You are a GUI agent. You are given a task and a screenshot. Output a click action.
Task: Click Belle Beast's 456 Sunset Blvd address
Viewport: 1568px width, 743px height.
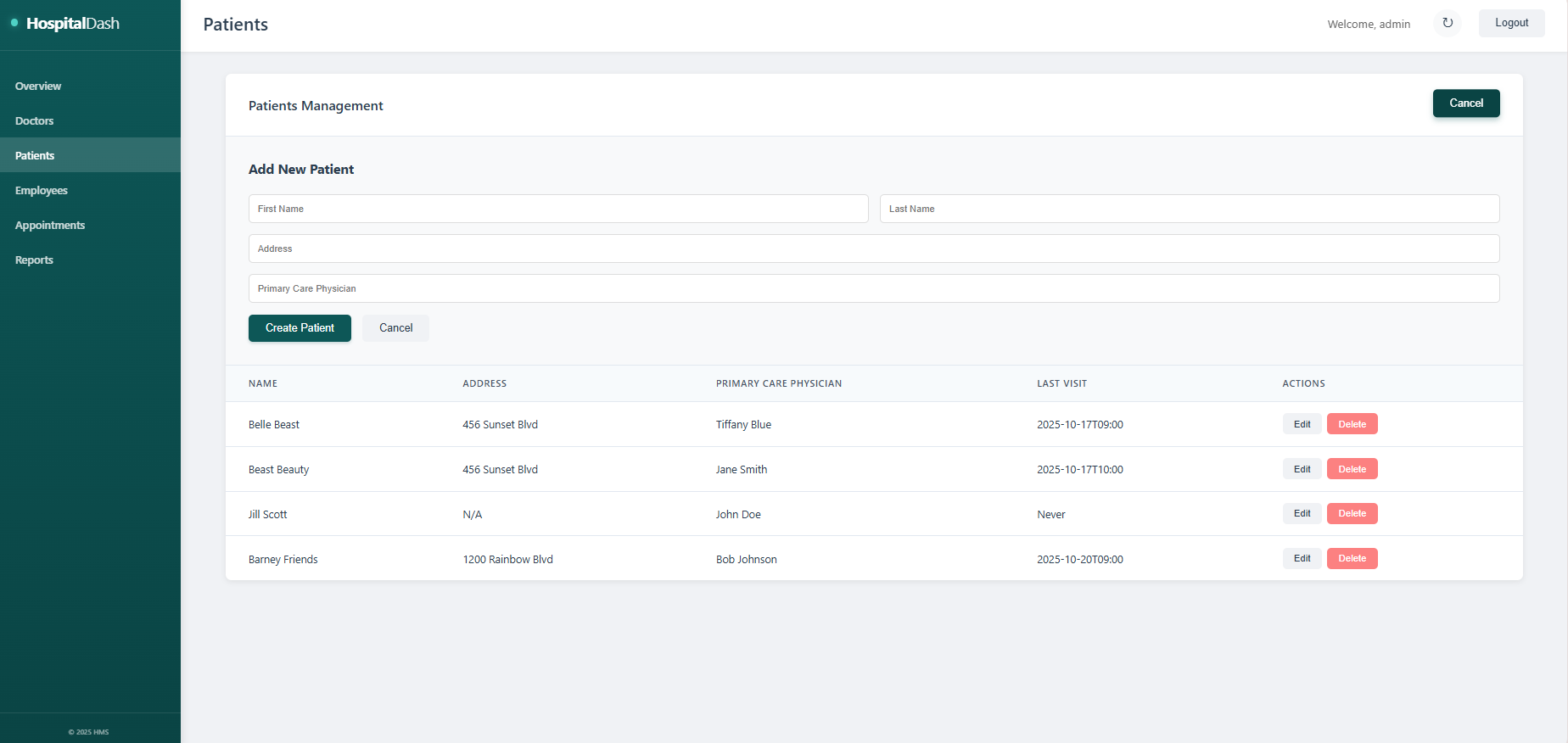pos(500,425)
